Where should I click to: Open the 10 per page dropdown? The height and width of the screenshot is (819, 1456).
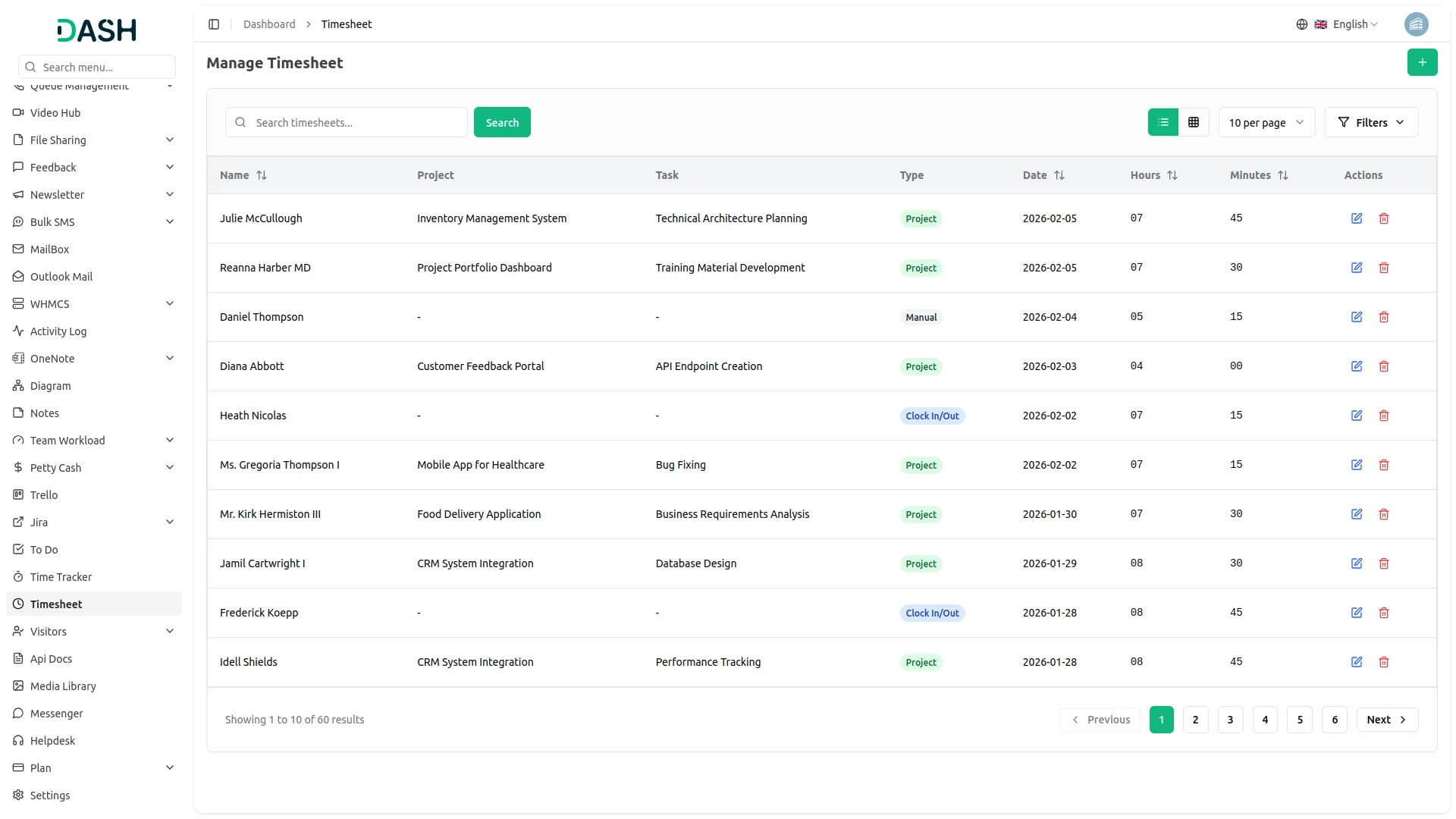click(1266, 121)
